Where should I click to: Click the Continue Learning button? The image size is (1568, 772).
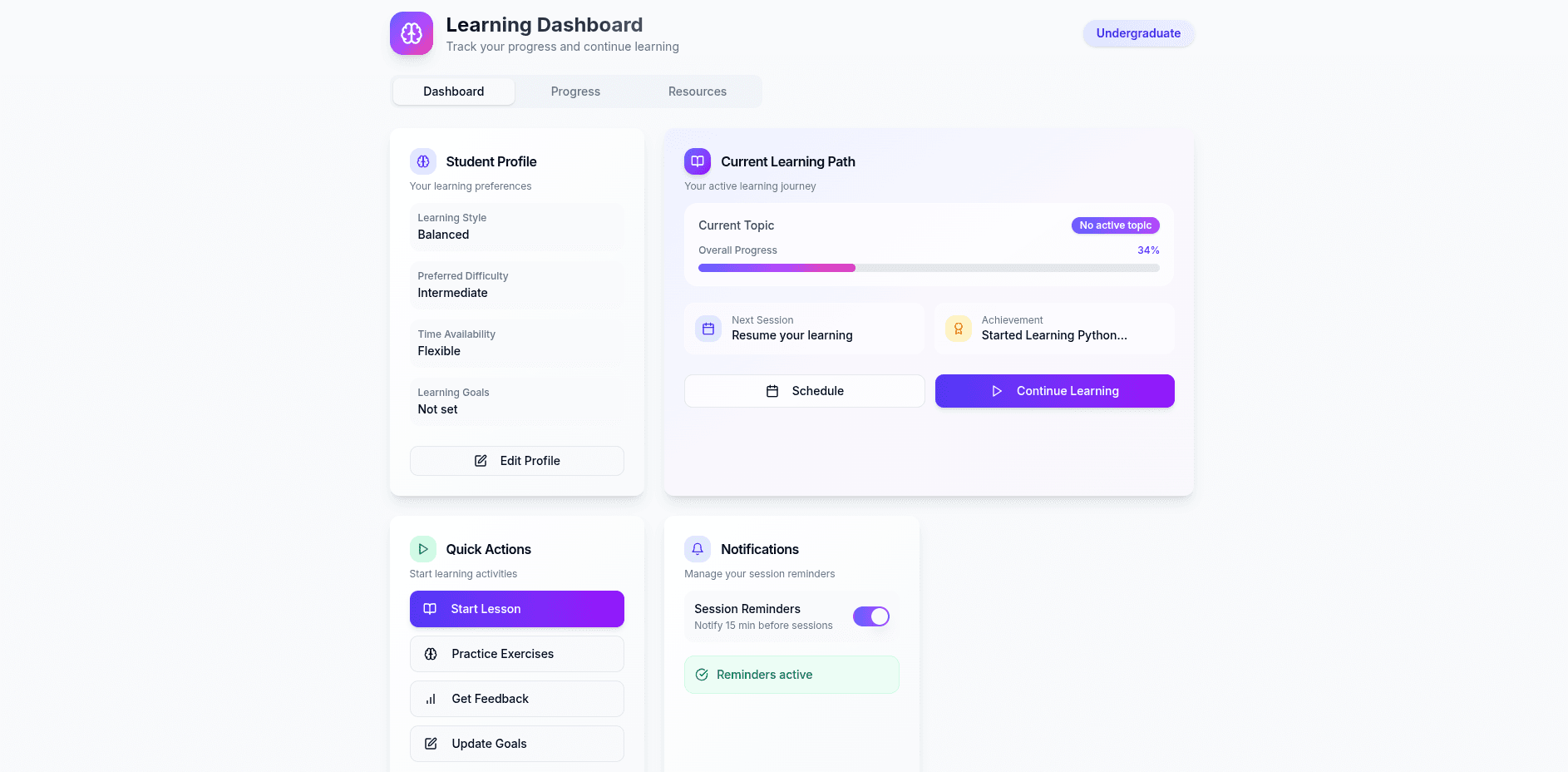(1054, 391)
